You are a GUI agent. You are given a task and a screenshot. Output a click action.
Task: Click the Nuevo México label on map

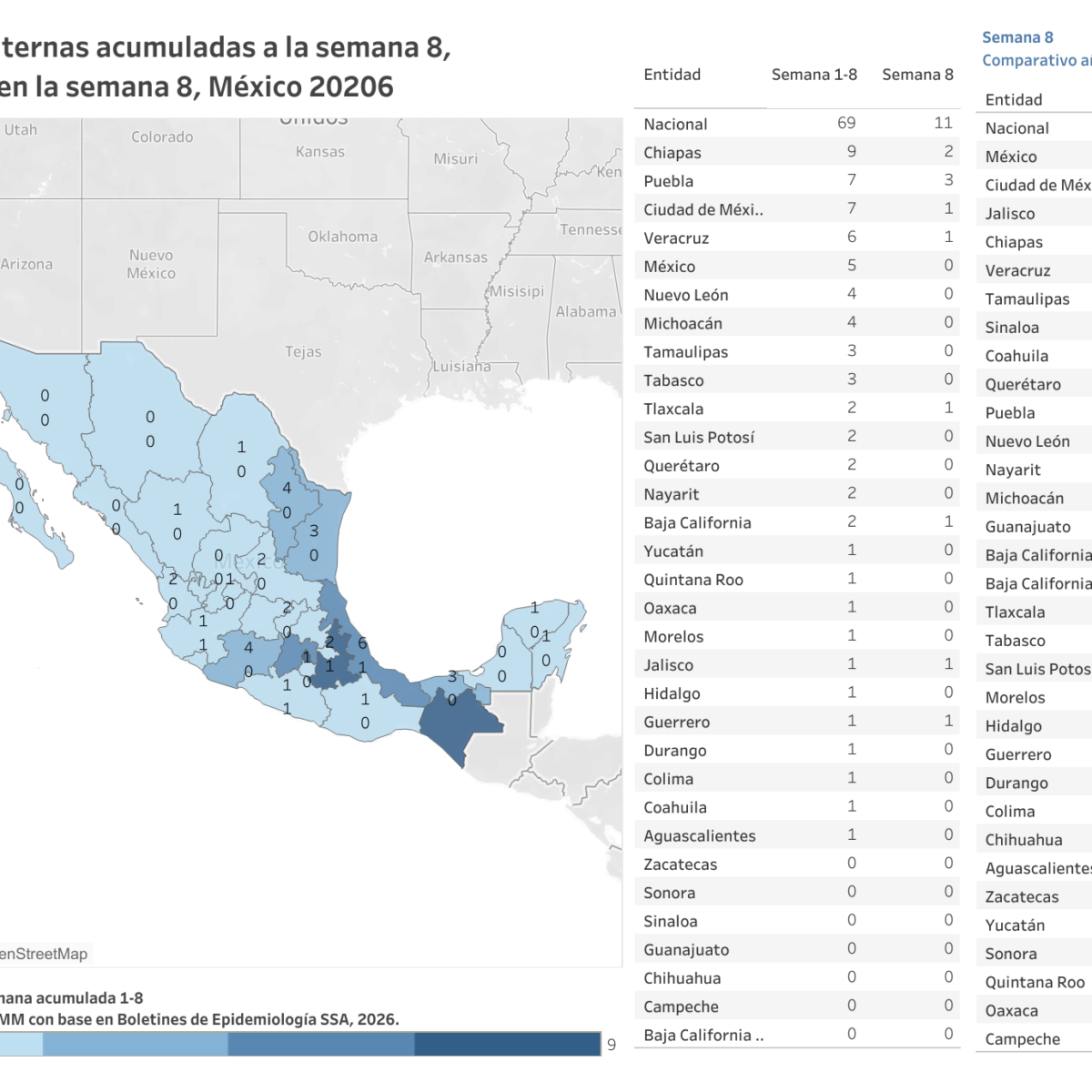coord(151,264)
